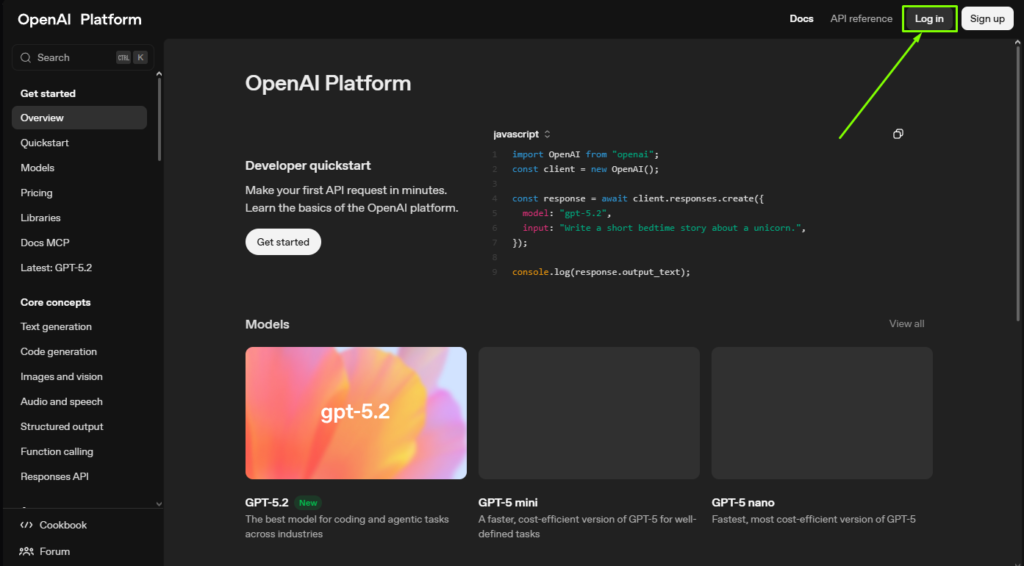Click the code line importing OpenAI
Image resolution: width=1024 pixels, height=566 pixels.
coord(586,155)
